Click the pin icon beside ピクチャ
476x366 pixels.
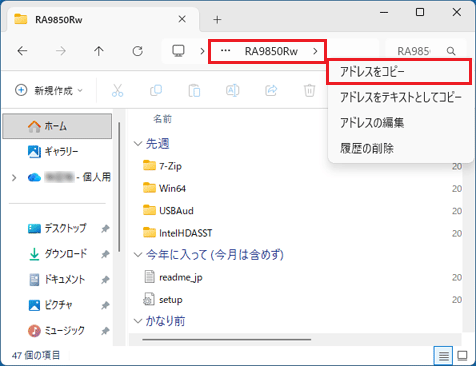[x=105, y=305]
